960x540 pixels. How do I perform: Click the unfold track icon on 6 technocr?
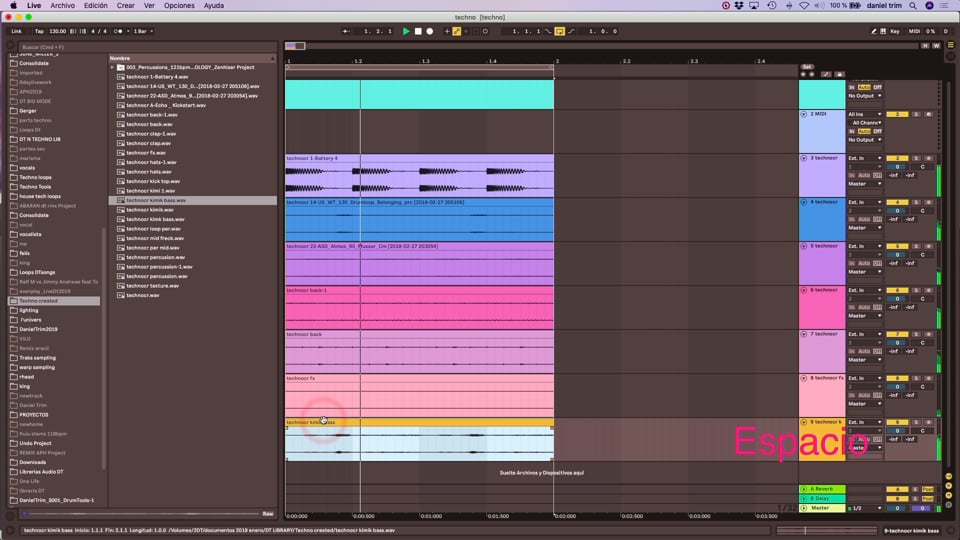tap(804, 290)
